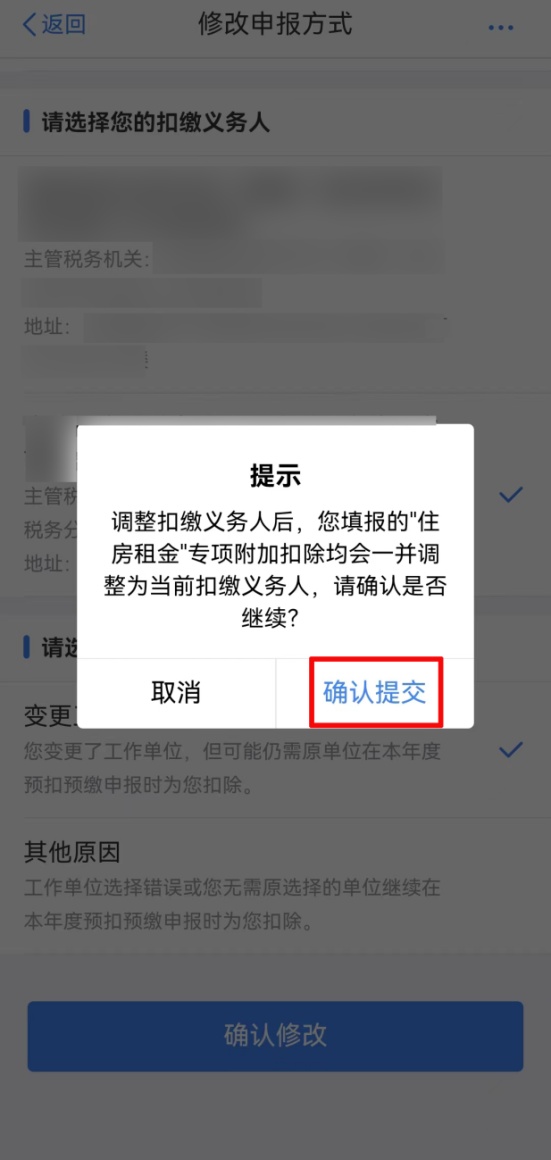Open the three-dot more options menu
The height and width of the screenshot is (1160, 551).
coord(501,27)
